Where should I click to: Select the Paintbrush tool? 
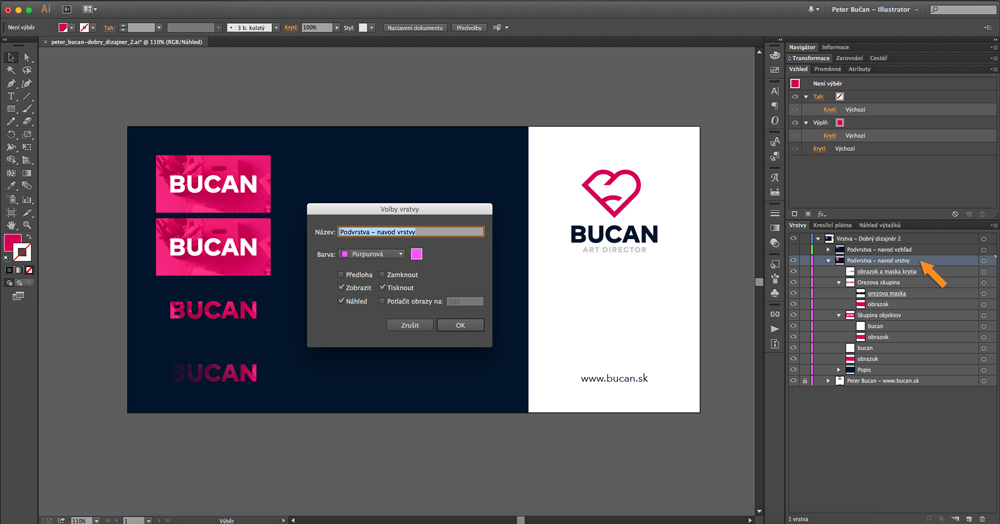click(27, 109)
